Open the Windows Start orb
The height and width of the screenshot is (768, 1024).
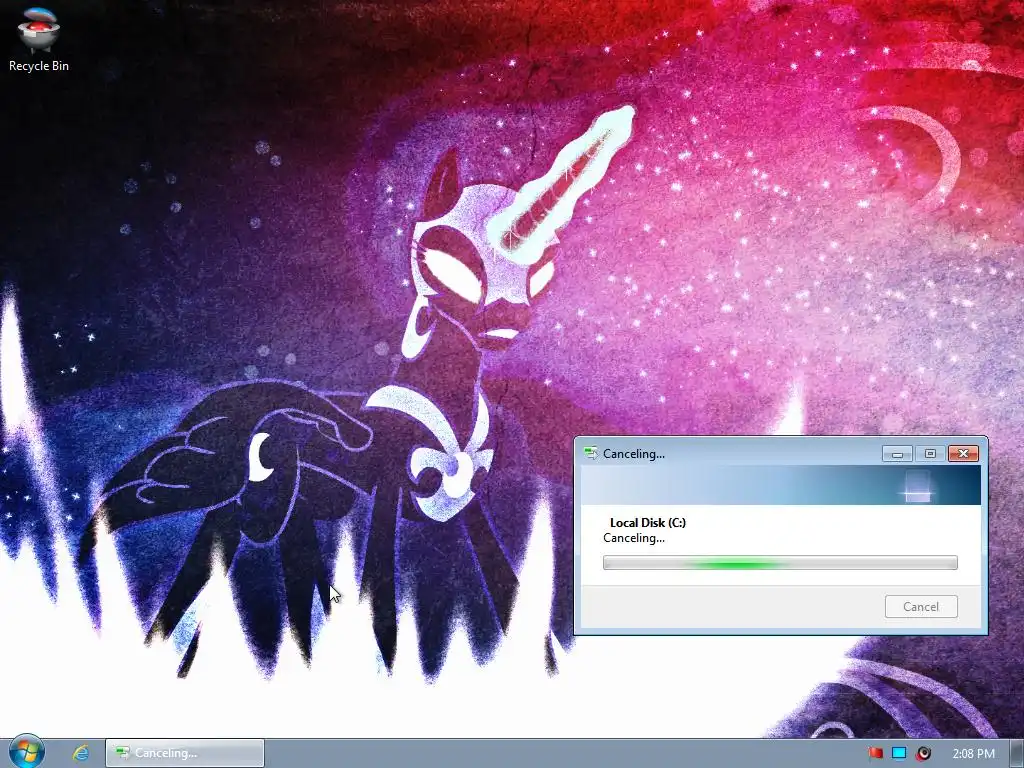[x=27, y=752]
